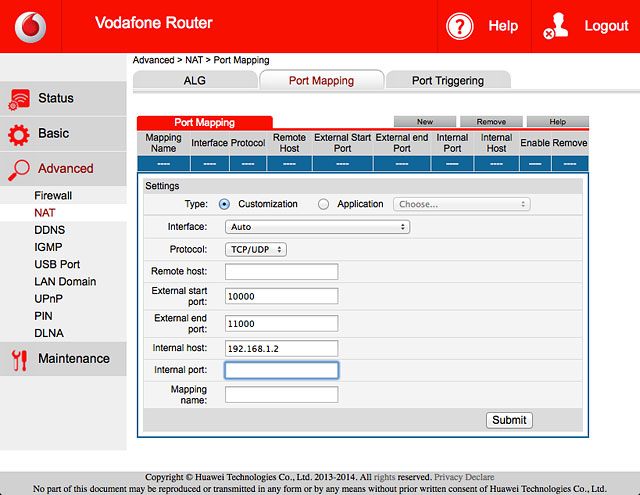Click the Internal host field
640x495 pixels.
pyautogui.click(x=281, y=348)
